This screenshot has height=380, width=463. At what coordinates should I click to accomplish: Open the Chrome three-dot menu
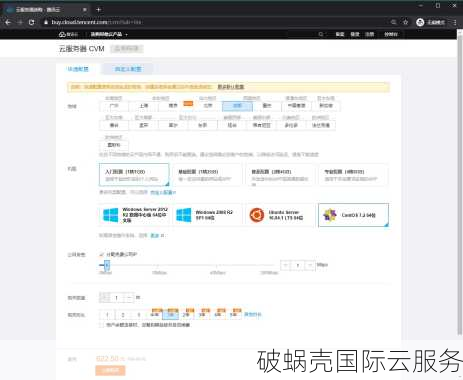[455, 22]
